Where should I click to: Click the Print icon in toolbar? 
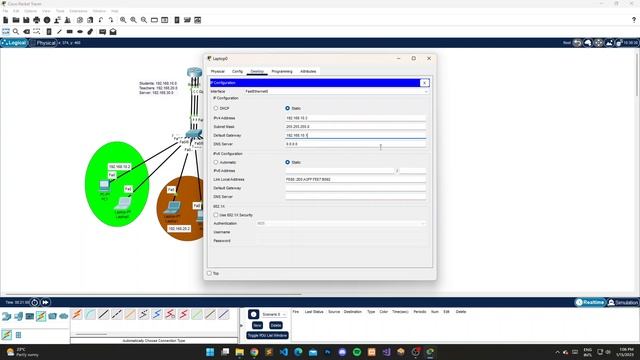click(x=37, y=20)
